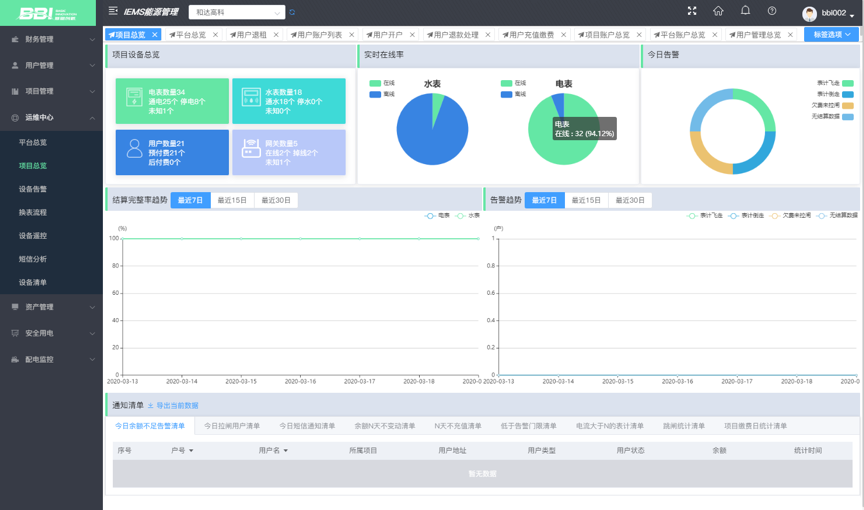864x510 pixels.
Task: Click the 导出当前数据 link
Action: click(x=177, y=405)
